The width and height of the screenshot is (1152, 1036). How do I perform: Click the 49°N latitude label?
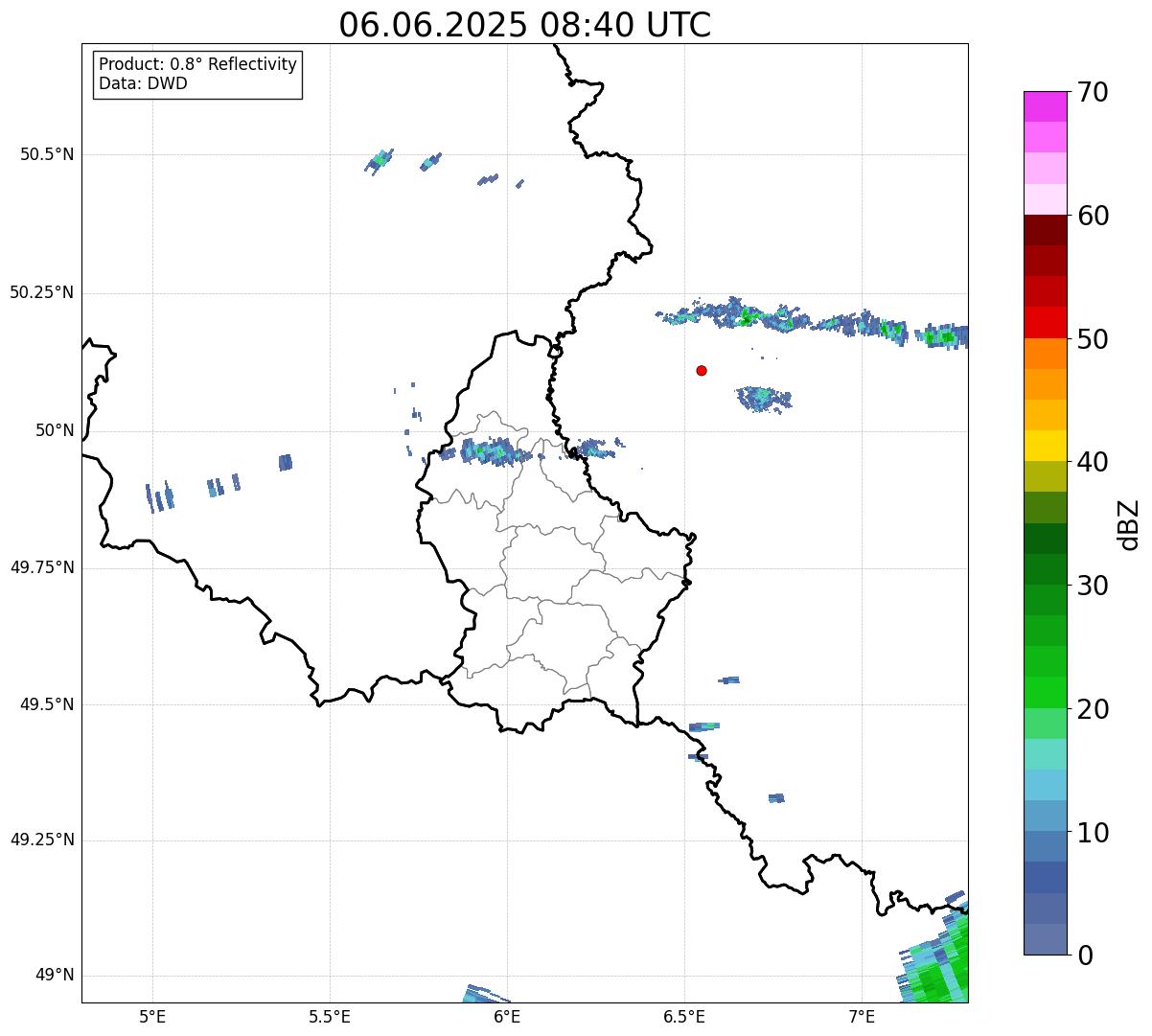[x=55, y=975]
